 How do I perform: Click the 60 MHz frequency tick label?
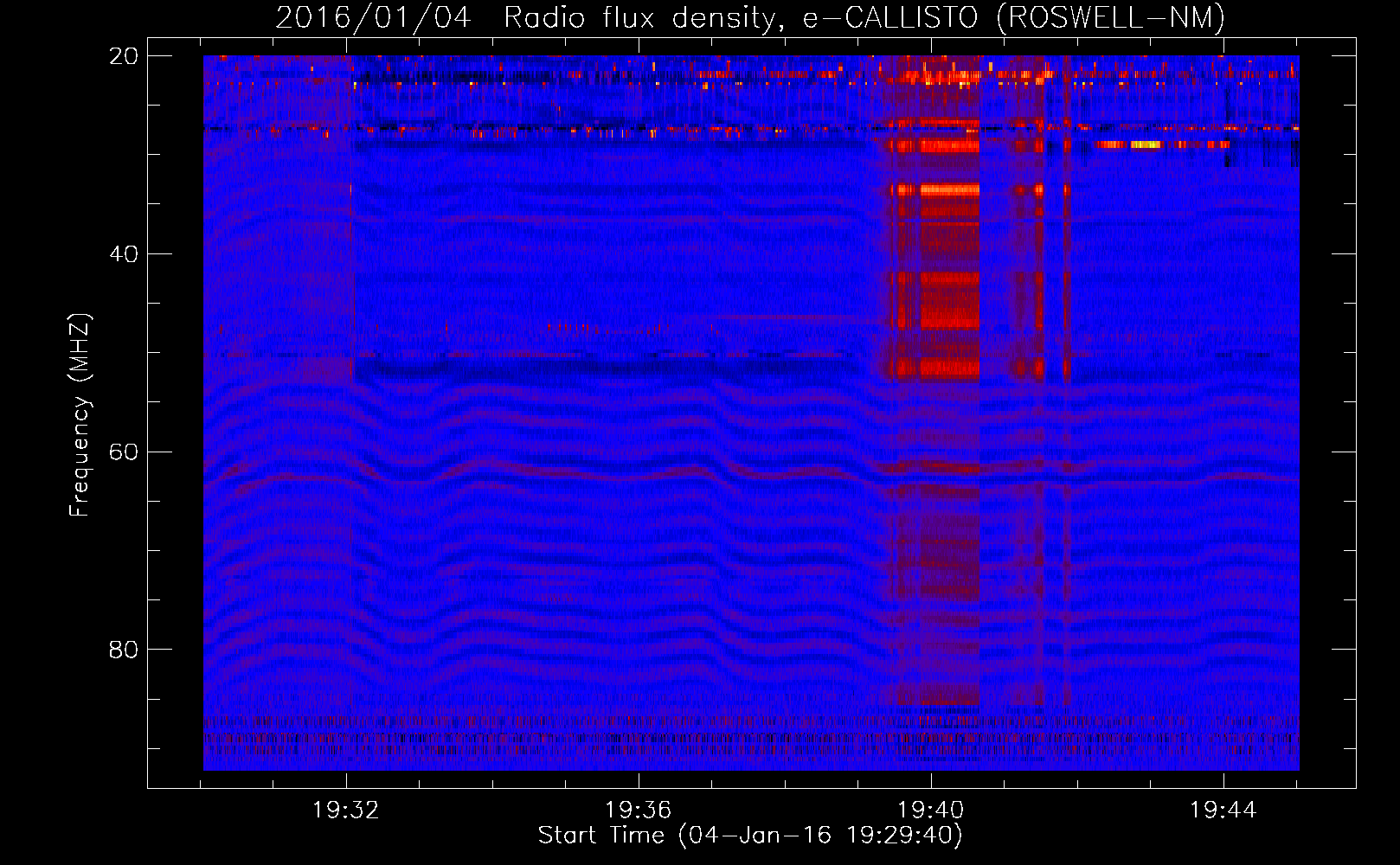(124, 452)
